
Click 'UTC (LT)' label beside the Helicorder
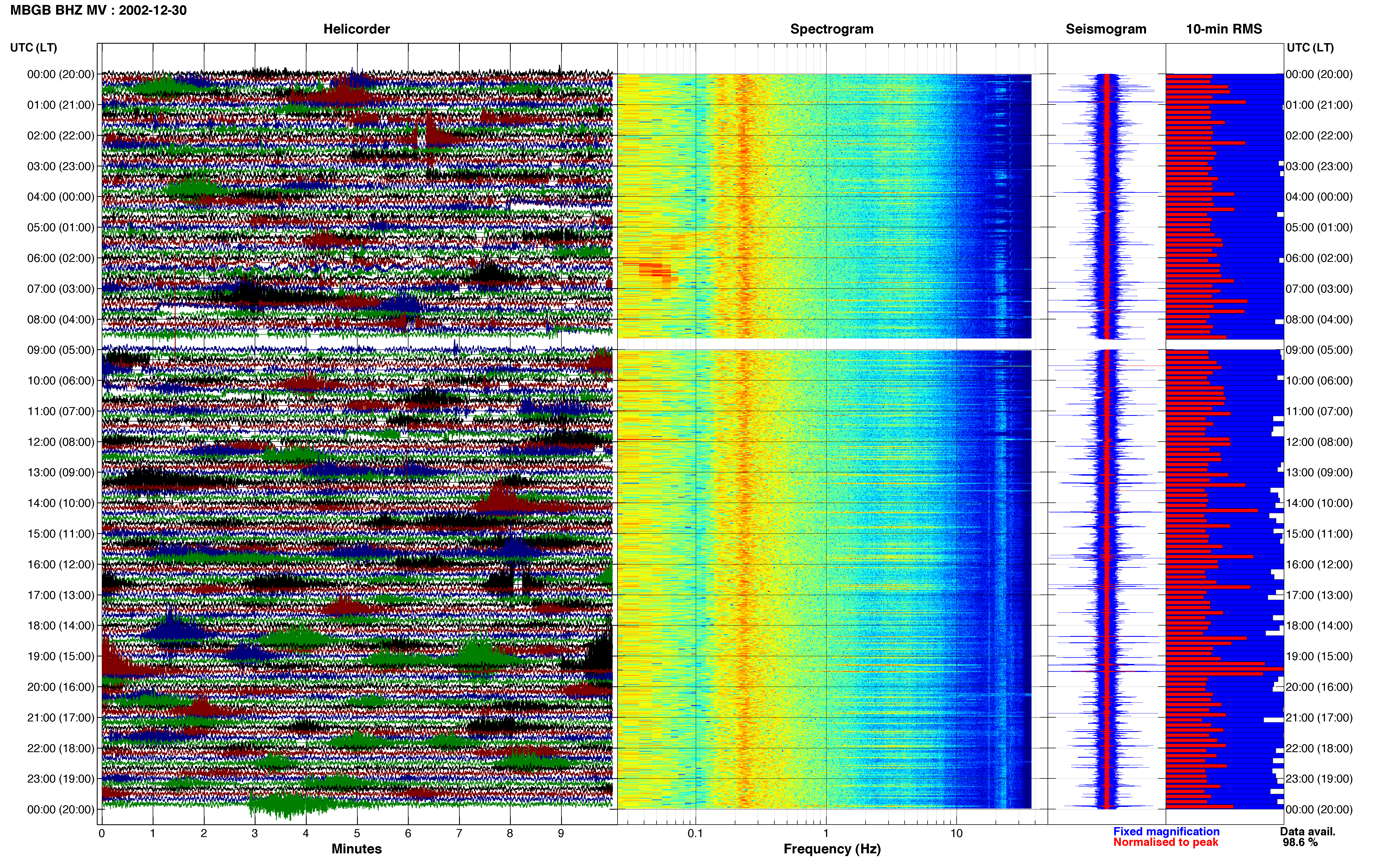tap(34, 48)
